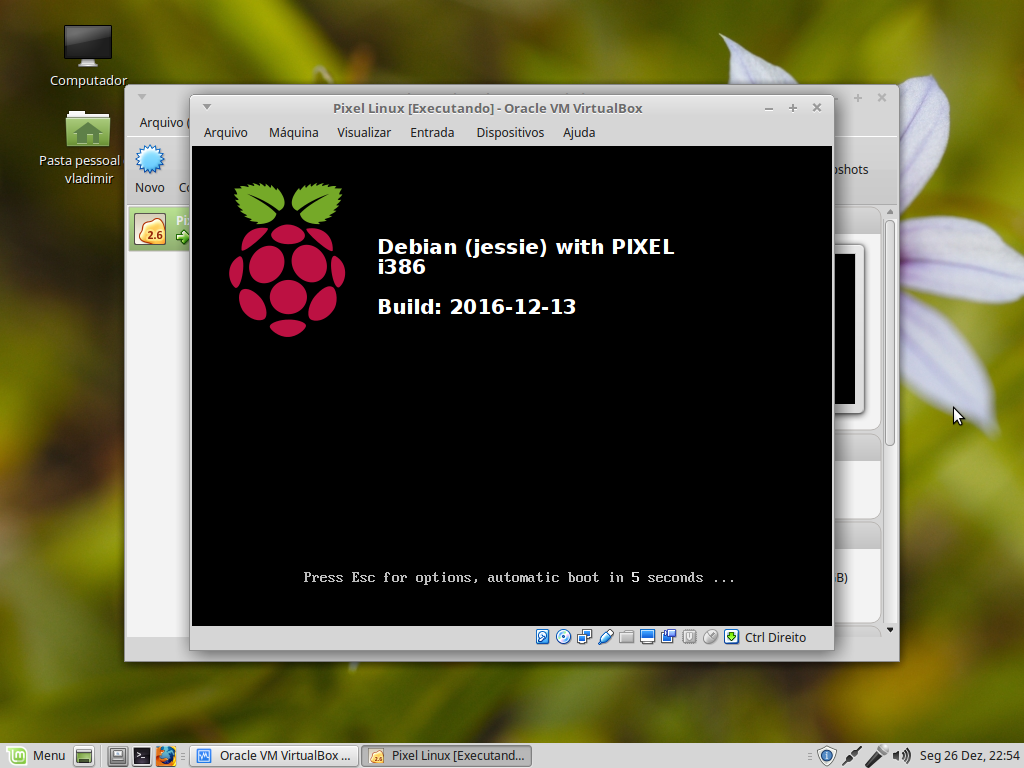1024x768 pixels.
Task: Open the clock showing Seg 26 Dez, 22:54
Action: 970,756
